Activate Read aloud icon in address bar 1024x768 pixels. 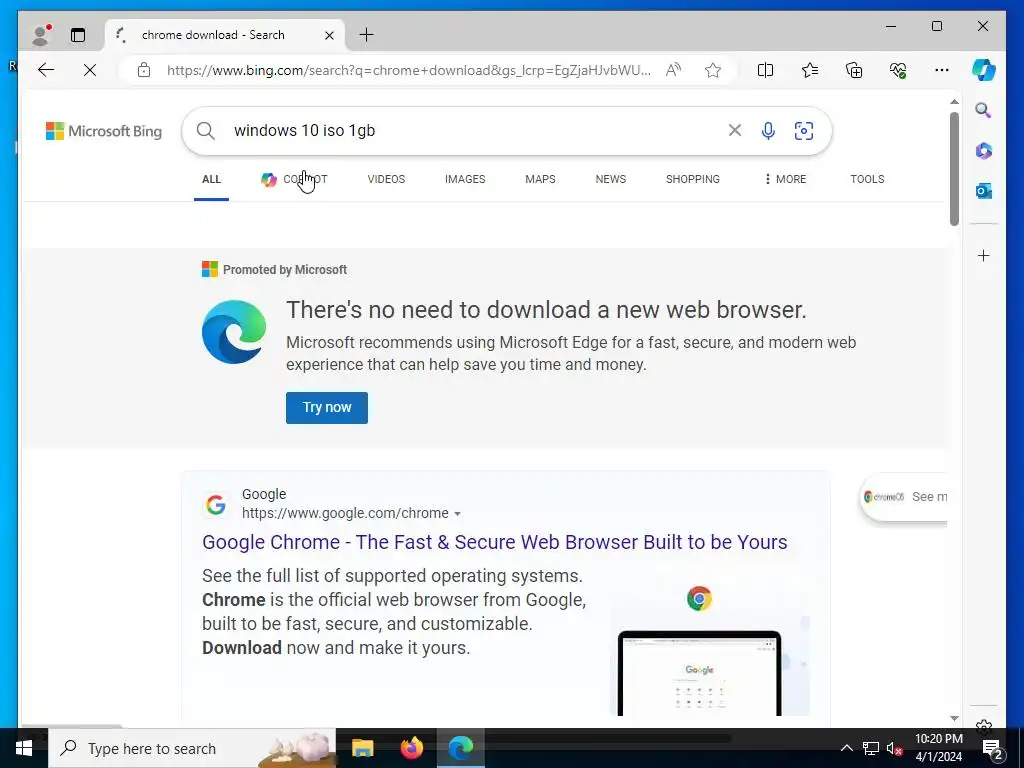[673, 70]
